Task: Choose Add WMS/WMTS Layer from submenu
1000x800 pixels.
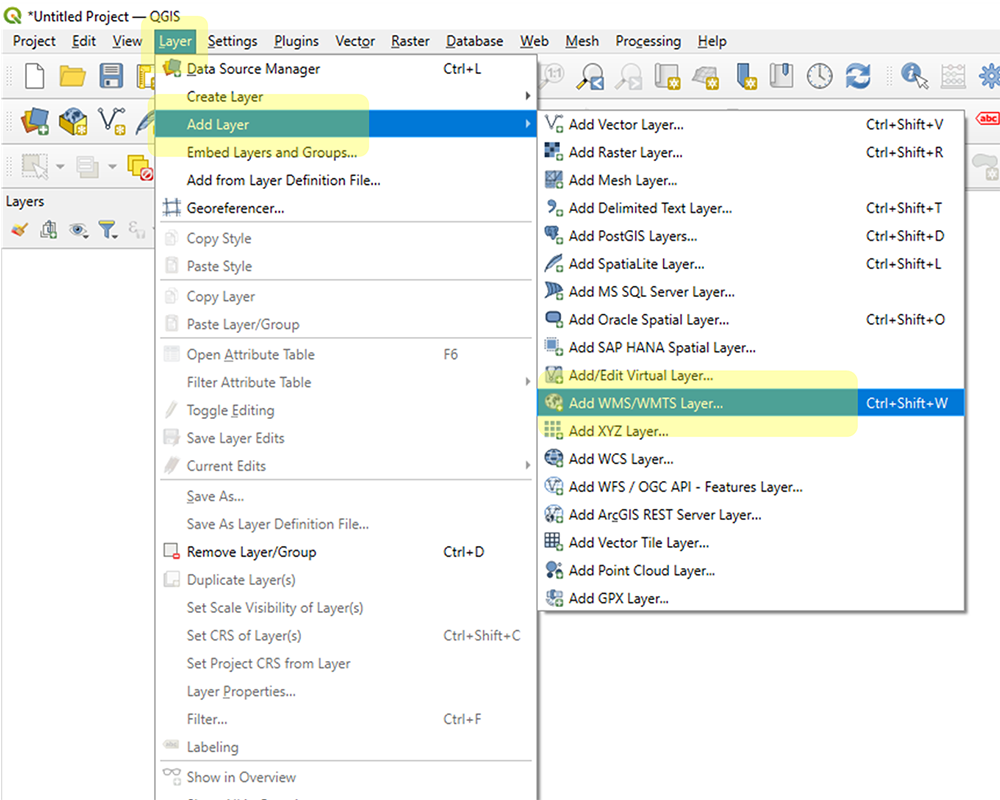Action: [x=645, y=404]
